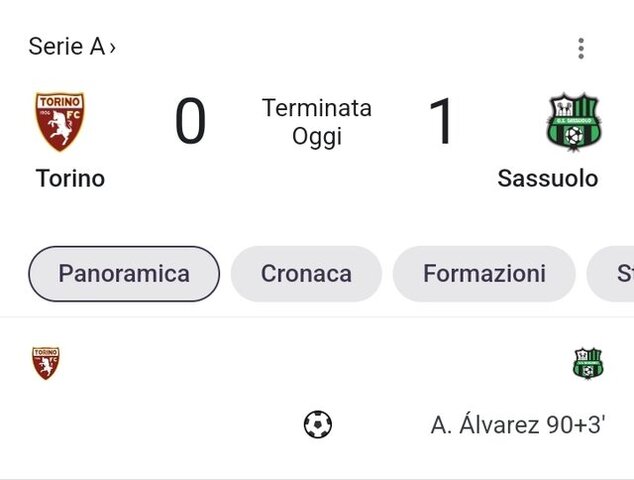
Task: Click the small Sassuolo crest above scorers
Action: click(x=588, y=363)
